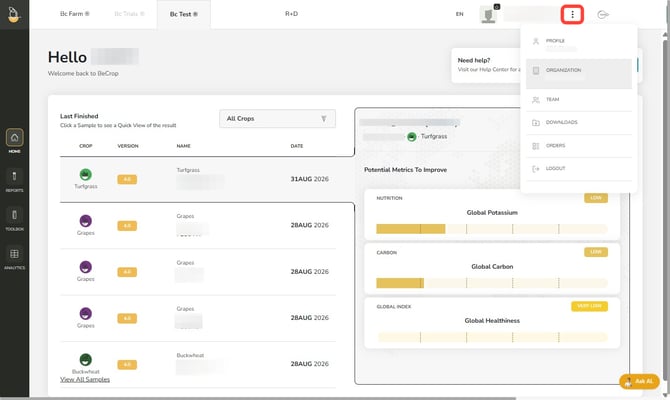Screen dimensions: 670x400
Task: Click the Organization building icon
Action: (535, 71)
